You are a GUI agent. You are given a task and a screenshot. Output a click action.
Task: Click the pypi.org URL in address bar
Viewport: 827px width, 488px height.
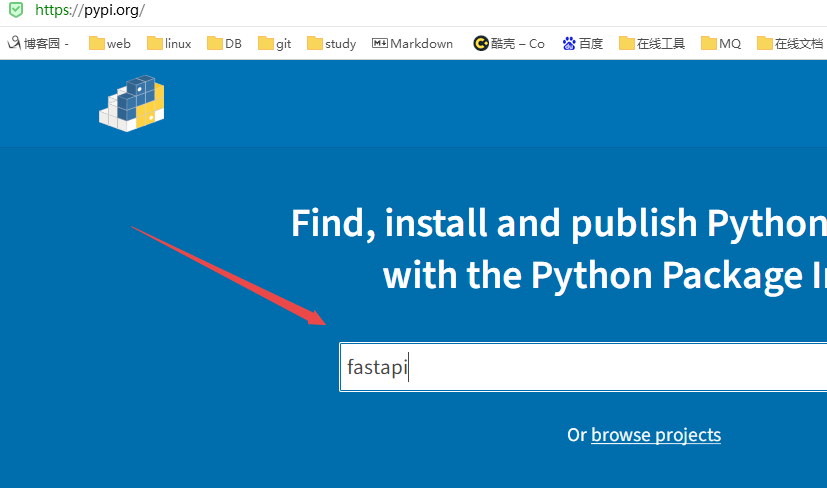tap(90, 11)
